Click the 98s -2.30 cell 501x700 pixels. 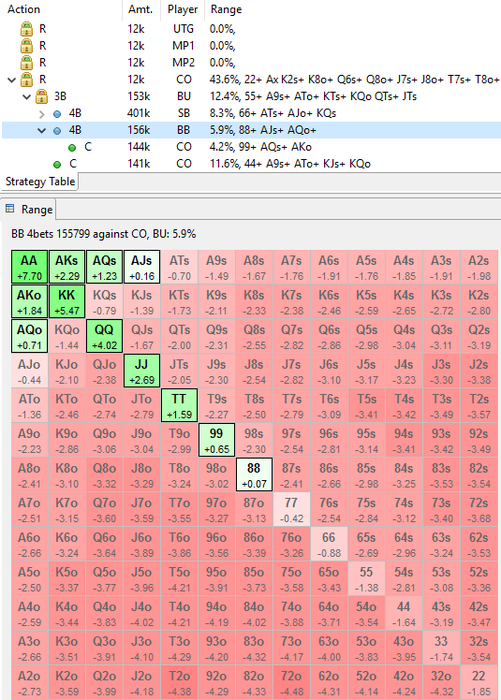[x=254, y=440]
